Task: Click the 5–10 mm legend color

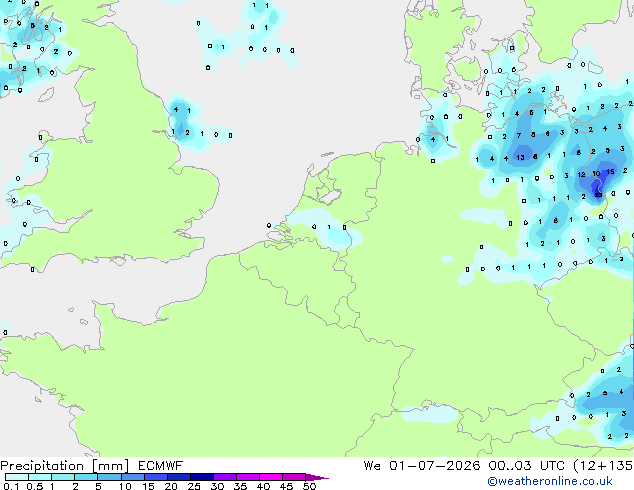Action: (x=109, y=477)
